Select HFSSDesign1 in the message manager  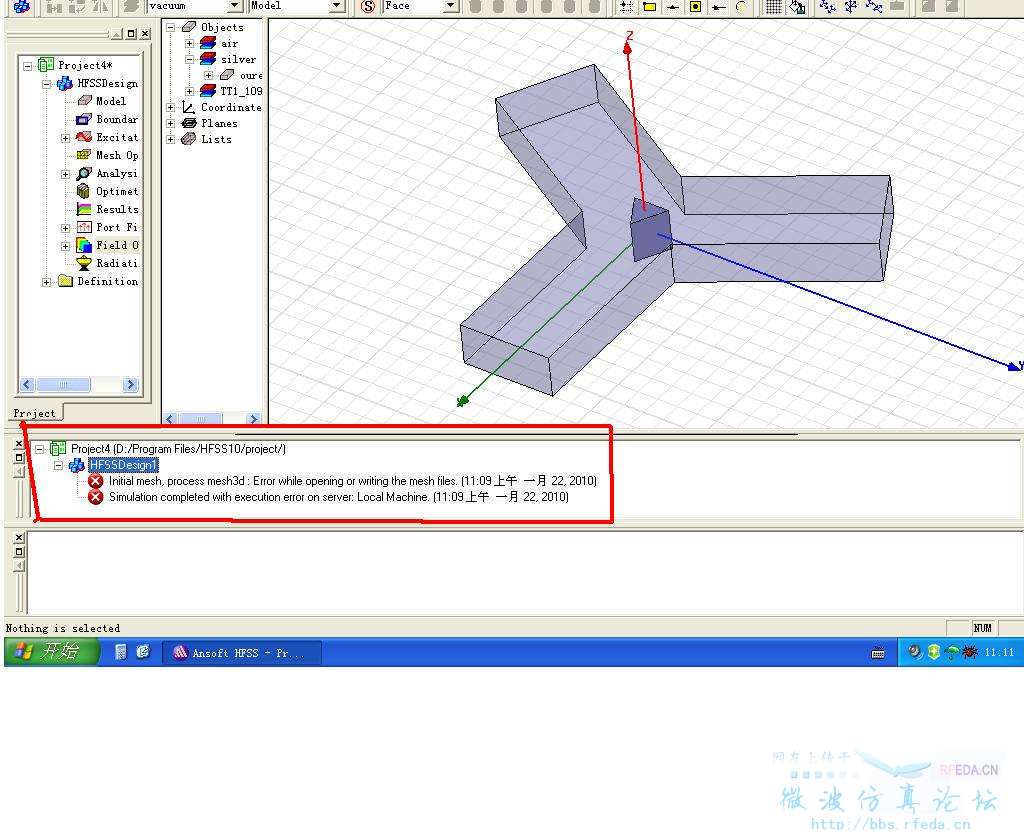123,465
